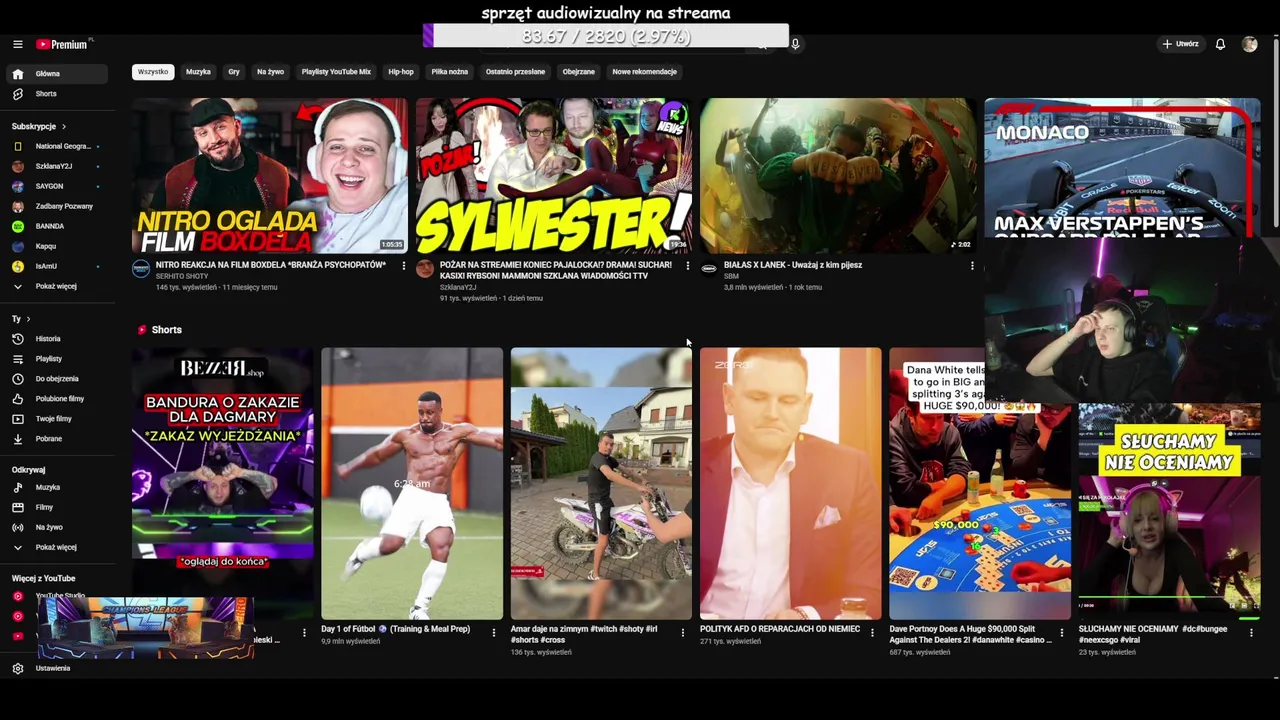Click the donation goal progress bar overlay
1280x720 pixels.
(x=606, y=36)
